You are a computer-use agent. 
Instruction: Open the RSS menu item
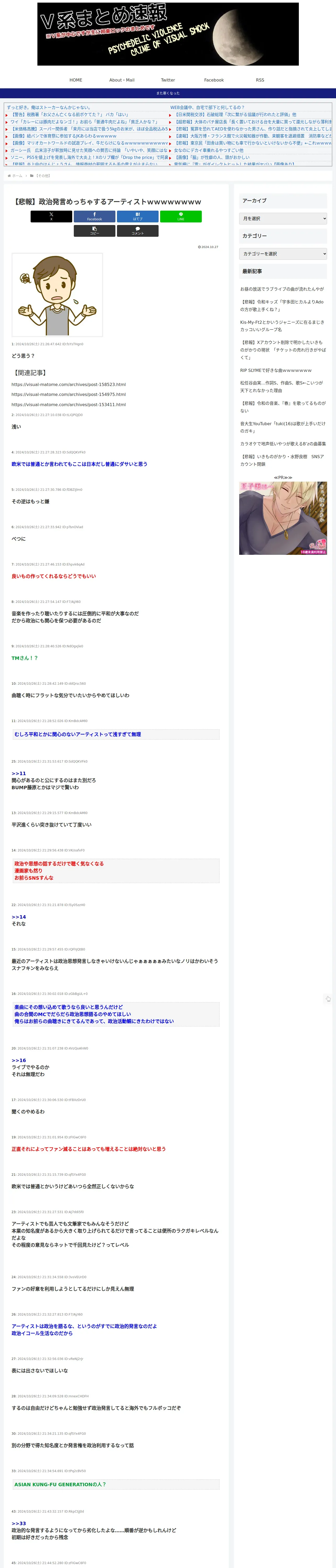pos(260,80)
